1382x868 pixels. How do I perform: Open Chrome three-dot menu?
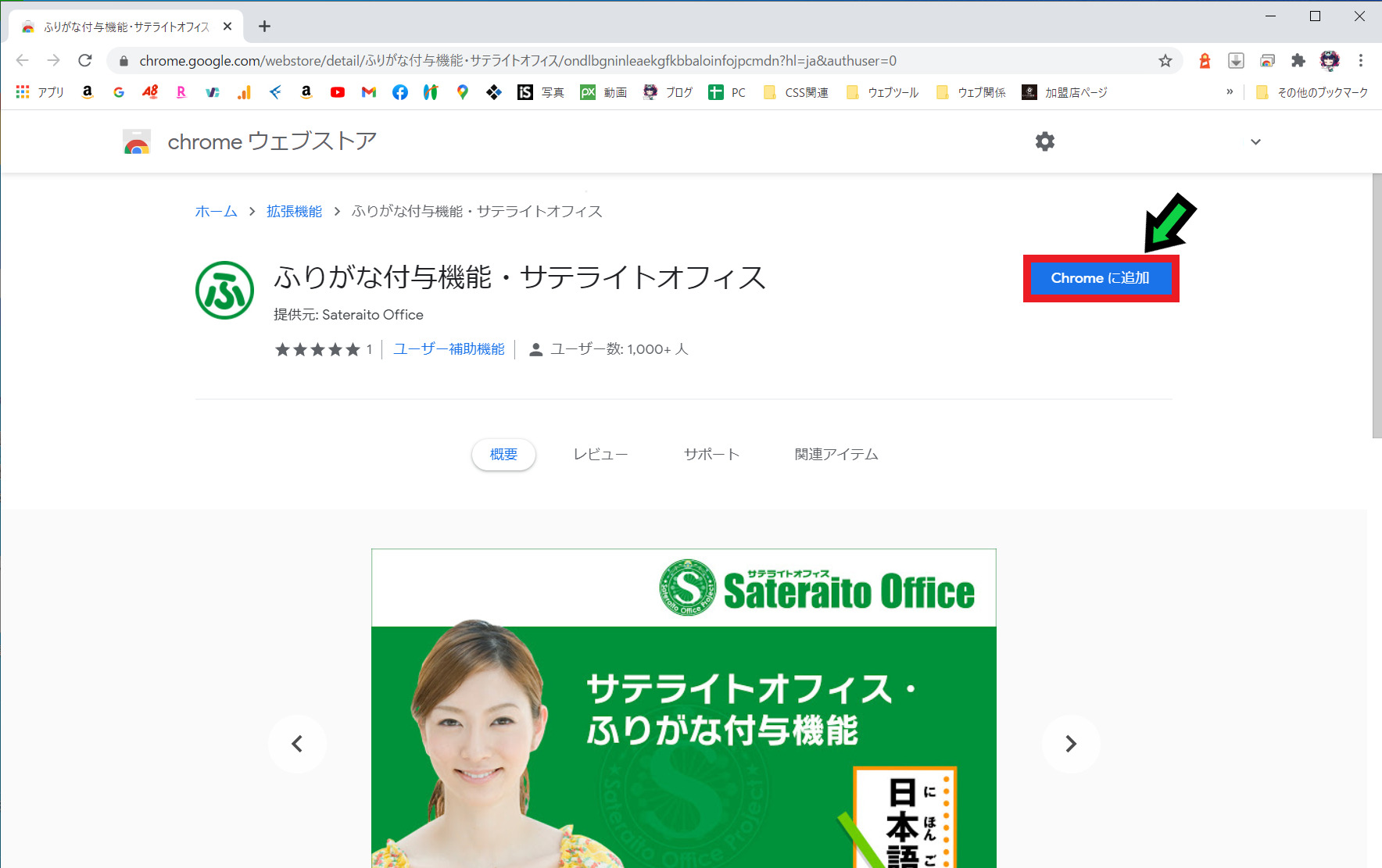pos(1361,61)
